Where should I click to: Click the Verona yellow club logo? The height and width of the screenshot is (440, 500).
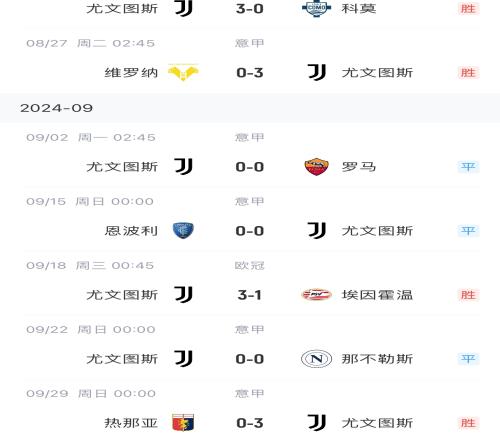coord(183,72)
